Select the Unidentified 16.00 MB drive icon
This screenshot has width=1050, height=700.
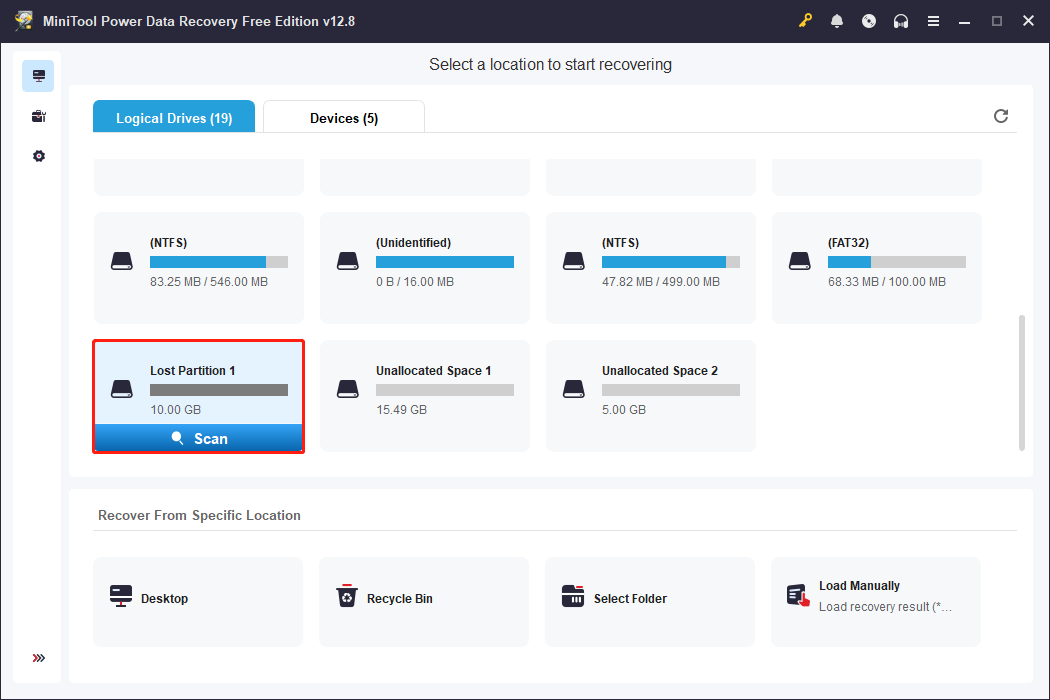[348, 261]
